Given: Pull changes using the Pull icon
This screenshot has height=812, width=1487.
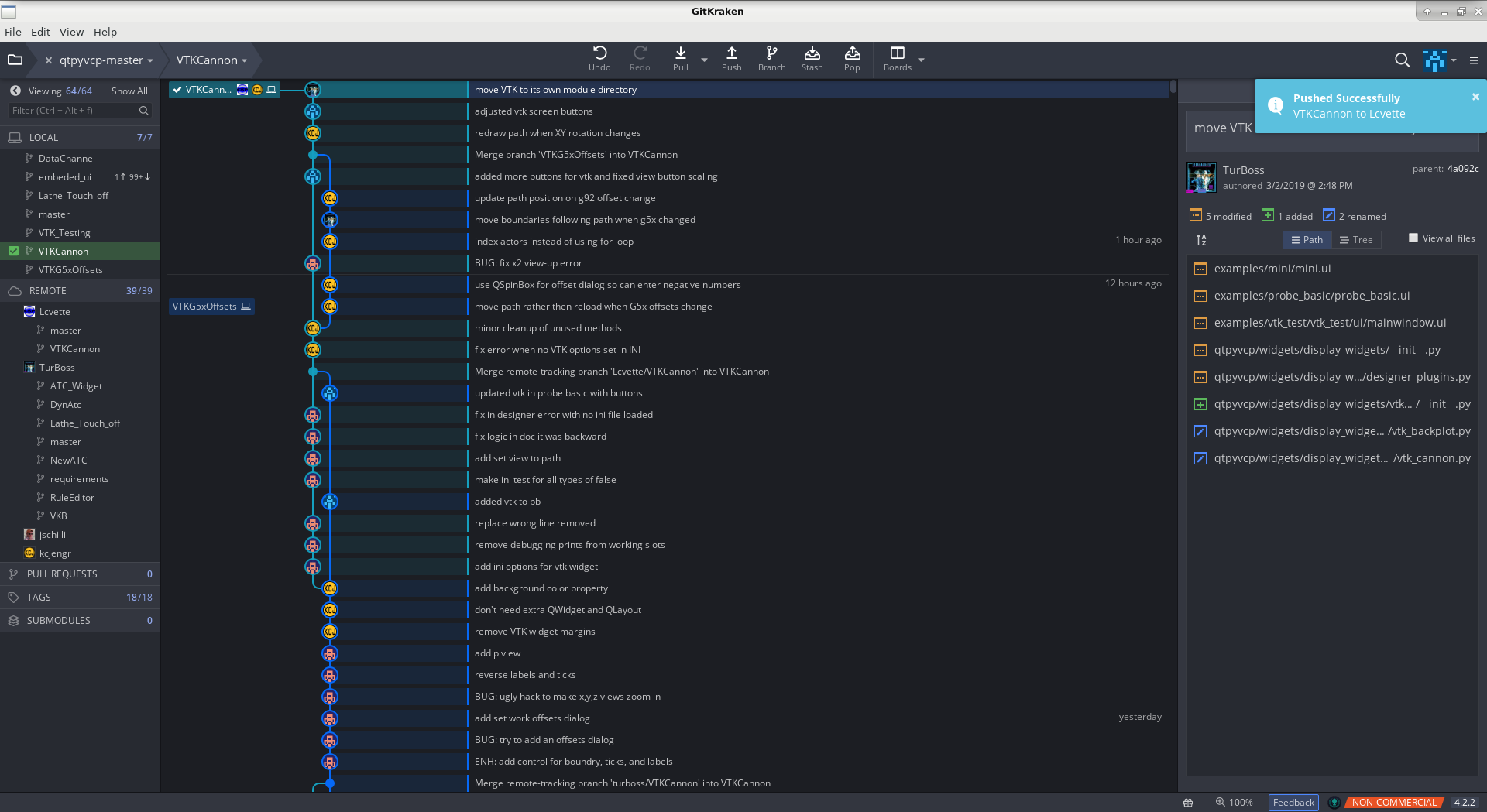Looking at the screenshot, I should point(680,58).
